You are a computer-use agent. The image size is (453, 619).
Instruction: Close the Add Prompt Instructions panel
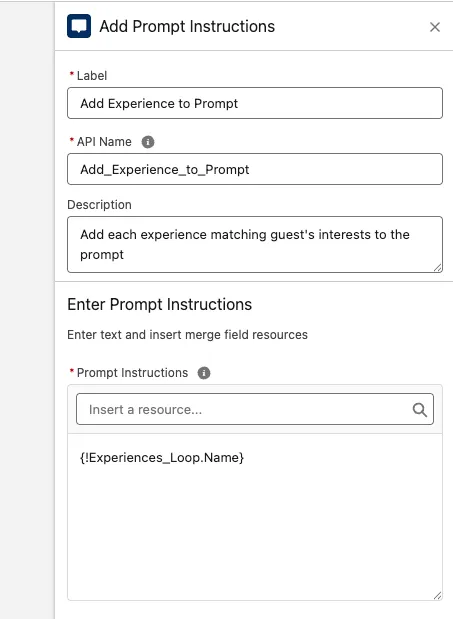(x=434, y=27)
